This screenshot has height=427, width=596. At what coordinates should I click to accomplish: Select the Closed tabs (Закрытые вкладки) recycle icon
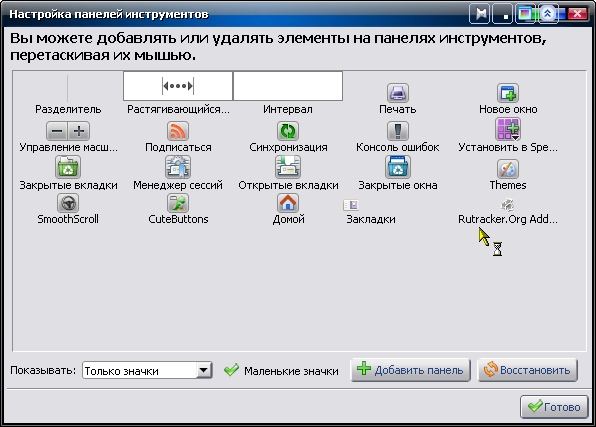pyautogui.click(x=68, y=167)
